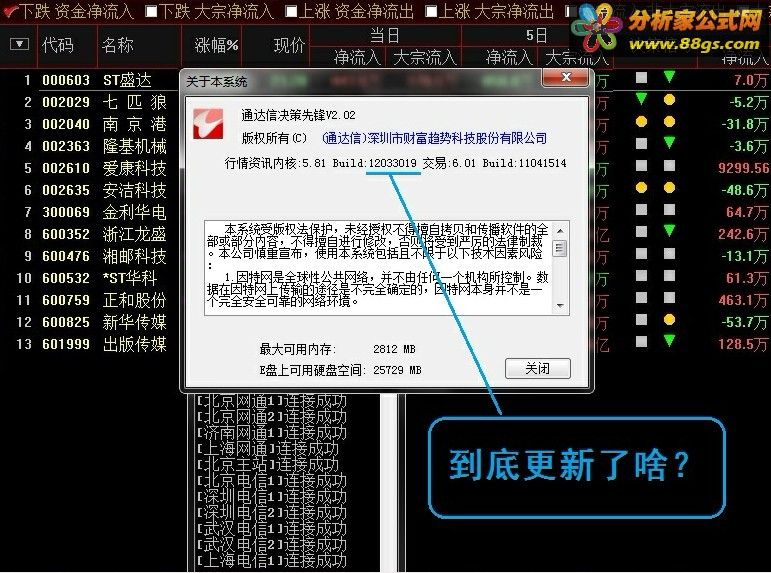Click the green triangle in the 7.0万 row
The width and height of the screenshot is (771, 573).
669,77
